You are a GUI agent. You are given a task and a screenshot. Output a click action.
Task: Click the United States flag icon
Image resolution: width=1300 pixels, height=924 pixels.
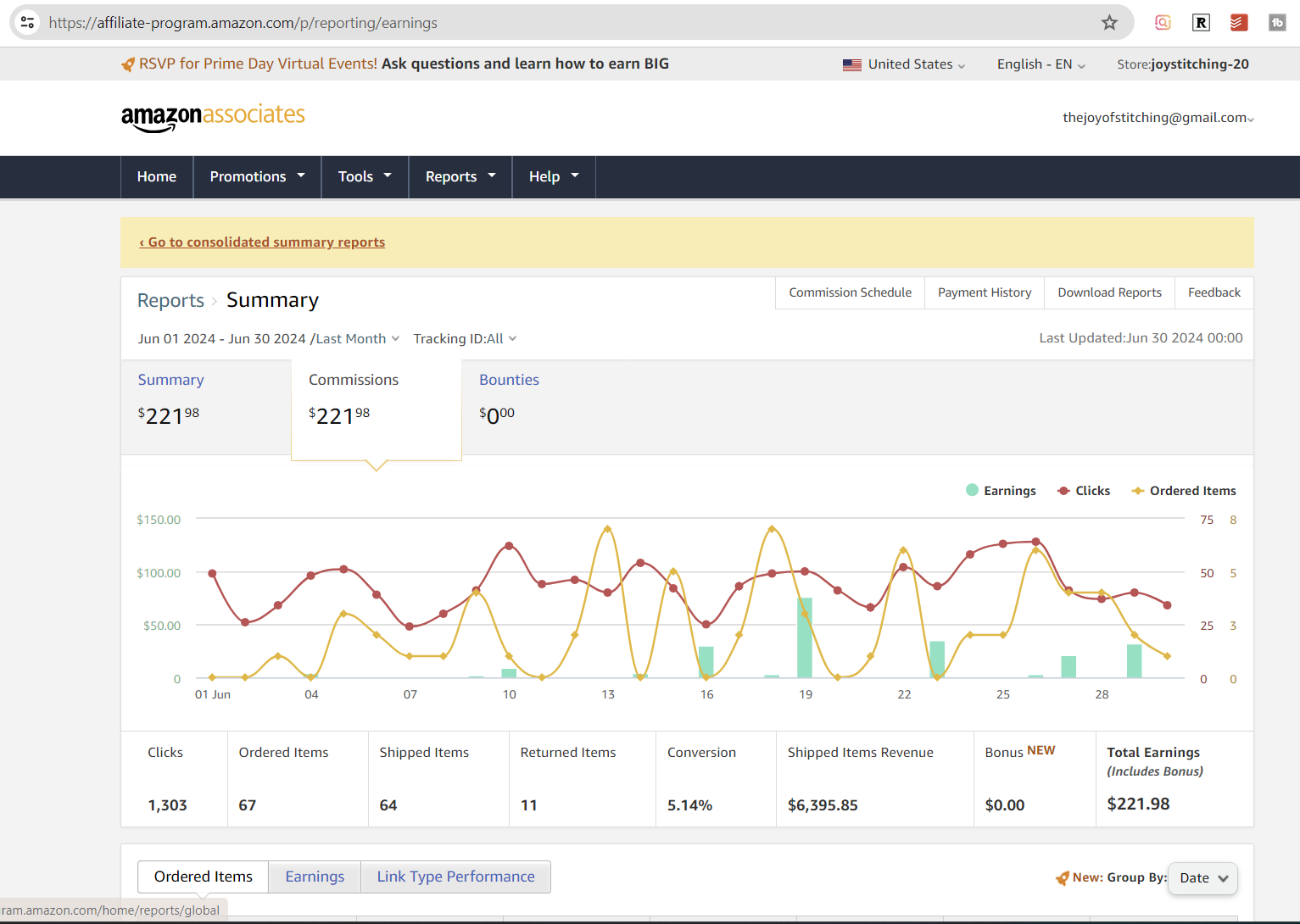coord(852,64)
